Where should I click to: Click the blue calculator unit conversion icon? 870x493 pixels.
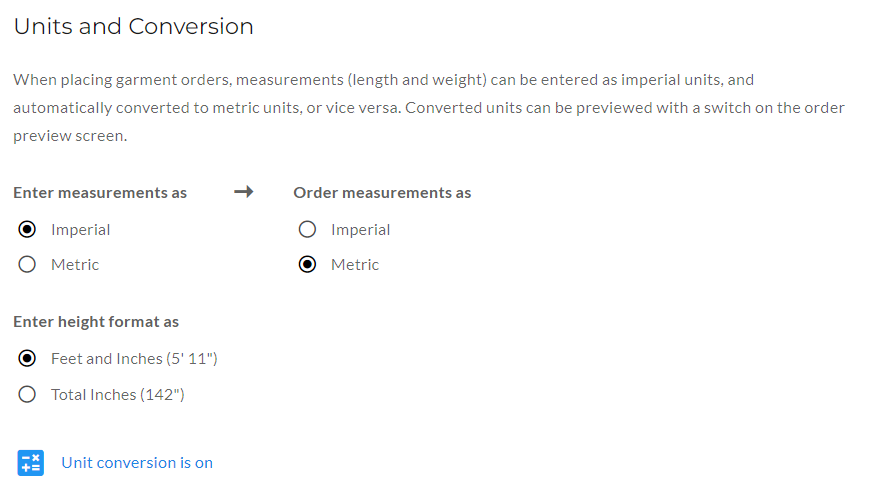tap(31, 463)
